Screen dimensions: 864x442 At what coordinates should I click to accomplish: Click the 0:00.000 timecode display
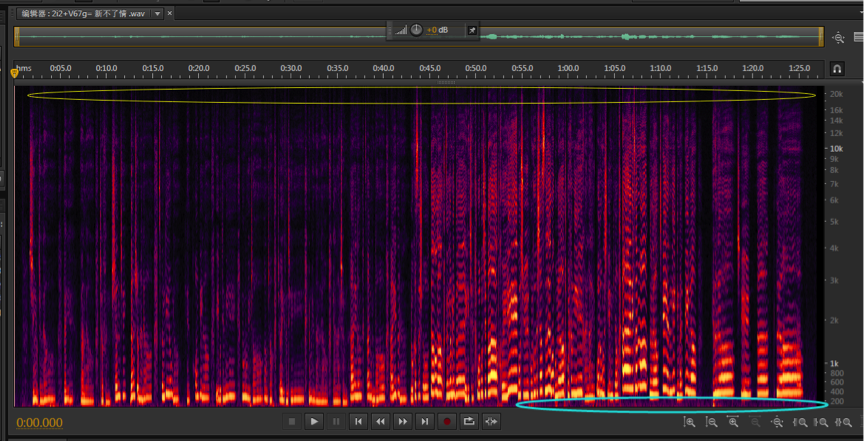[40, 423]
